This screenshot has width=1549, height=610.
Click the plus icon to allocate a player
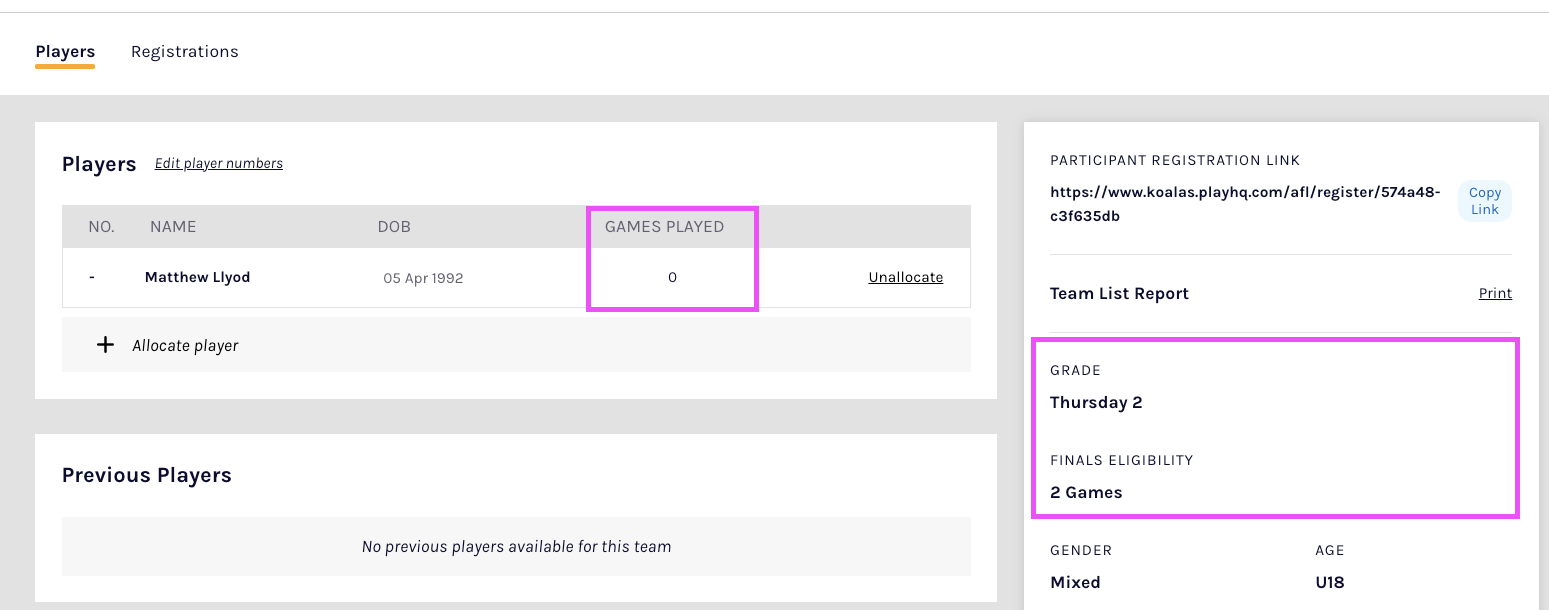105,345
